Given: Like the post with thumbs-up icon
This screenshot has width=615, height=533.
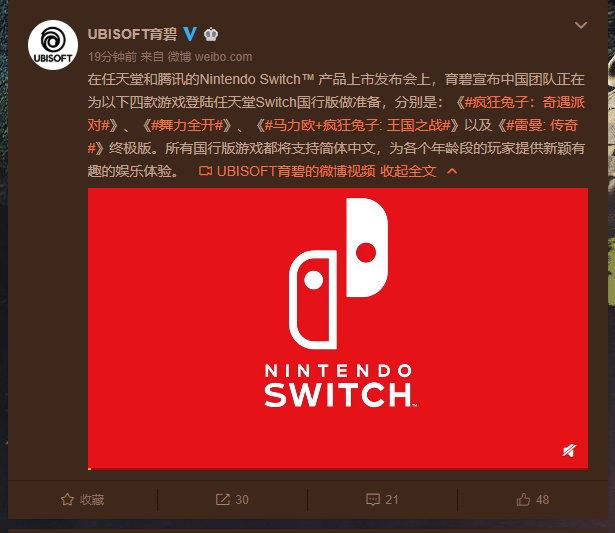Looking at the screenshot, I should [x=523, y=499].
